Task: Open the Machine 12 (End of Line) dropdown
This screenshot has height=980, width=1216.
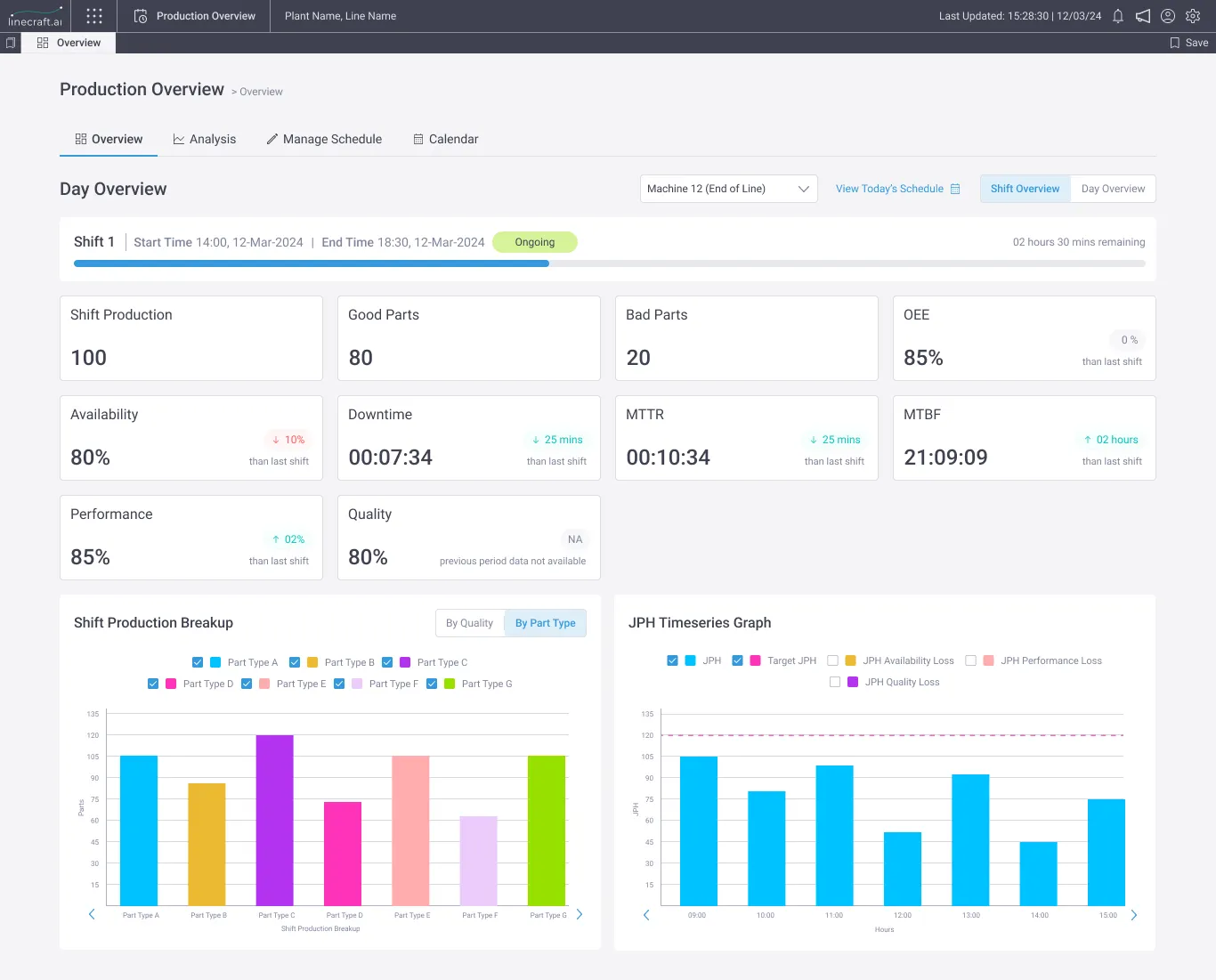Action: [729, 189]
